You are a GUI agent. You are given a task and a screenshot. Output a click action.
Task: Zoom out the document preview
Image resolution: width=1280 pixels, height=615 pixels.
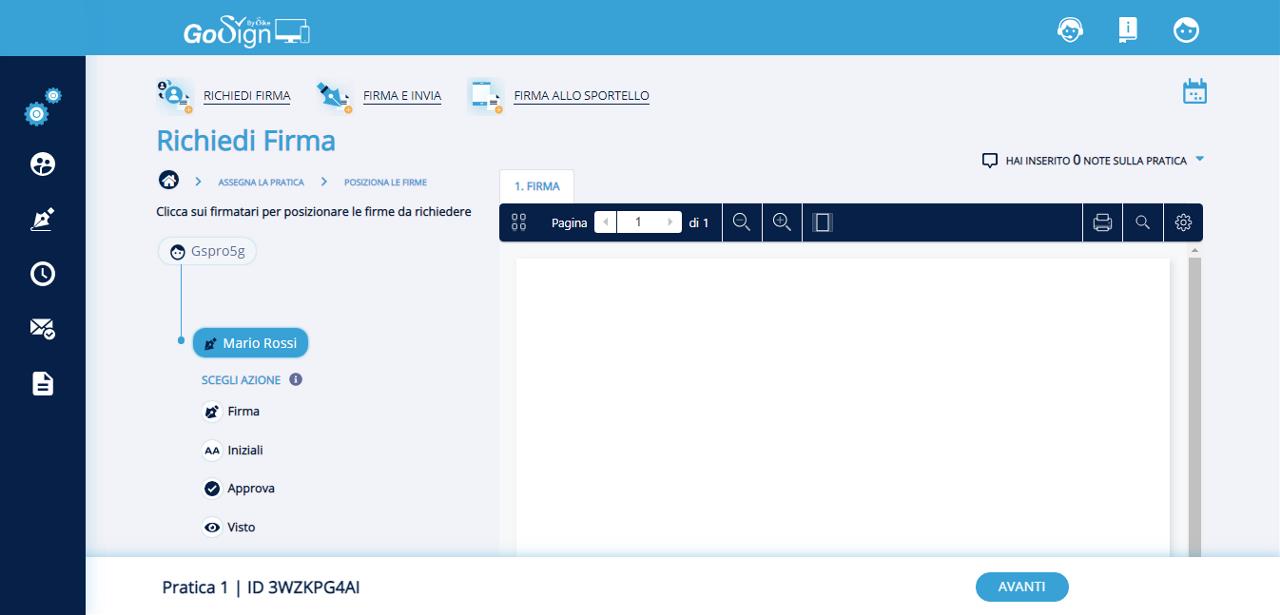pos(741,223)
